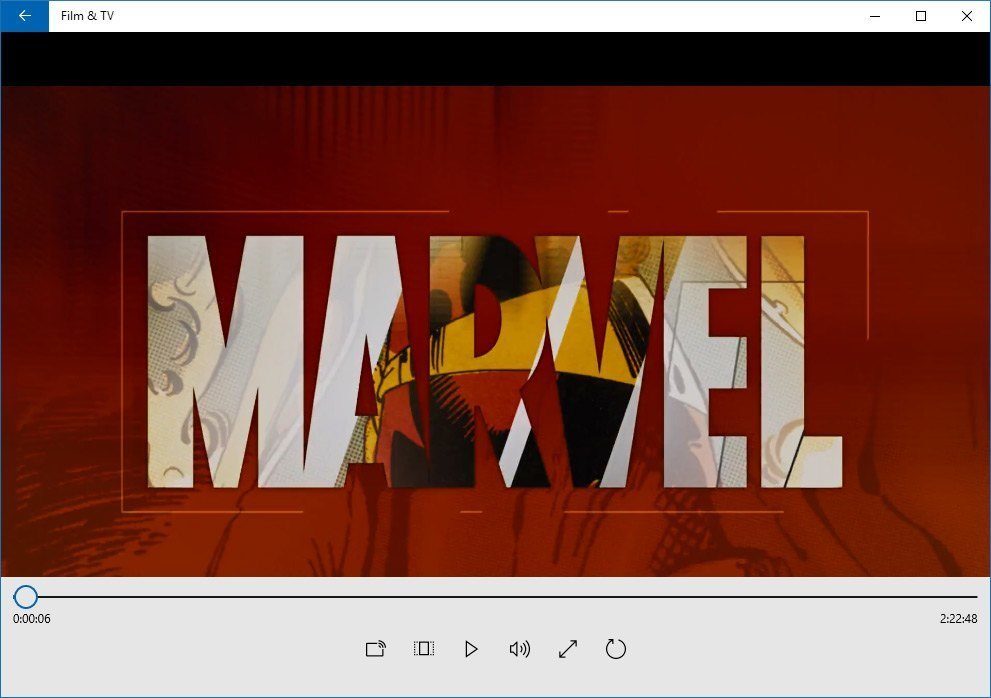Start playing the video
Viewport: 991px width, 698px height.
[x=471, y=649]
